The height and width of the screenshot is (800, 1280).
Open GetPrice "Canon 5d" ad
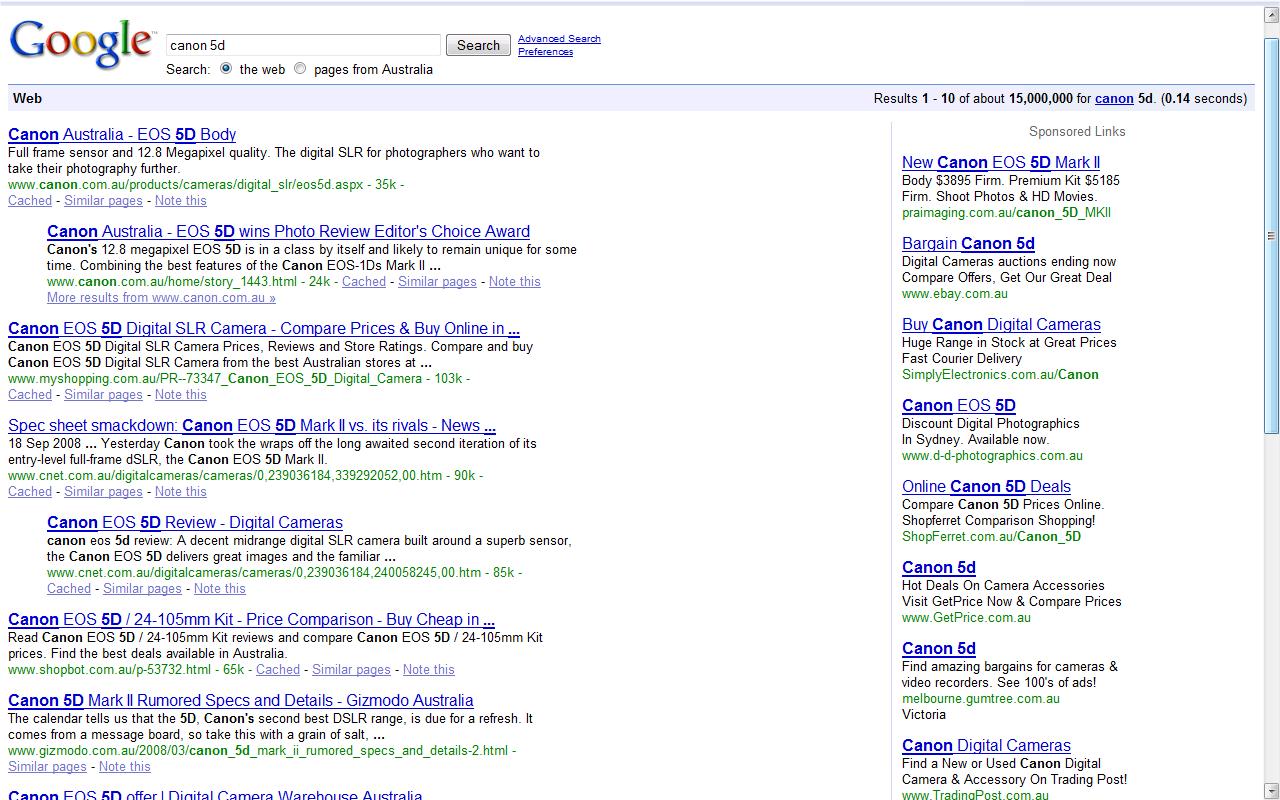pyautogui.click(x=939, y=567)
